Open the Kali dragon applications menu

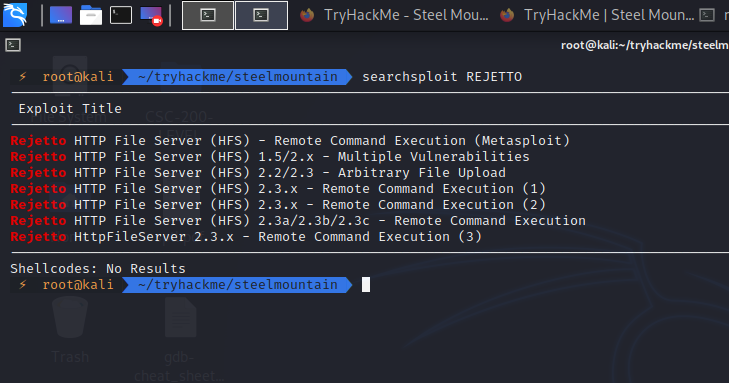pos(15,15)
